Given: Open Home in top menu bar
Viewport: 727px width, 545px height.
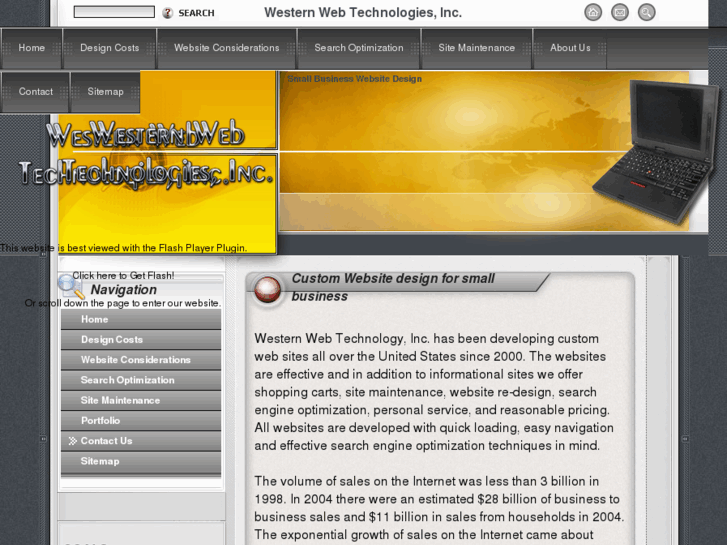Looking at the screenshot, I should click(x=32, y=48).
